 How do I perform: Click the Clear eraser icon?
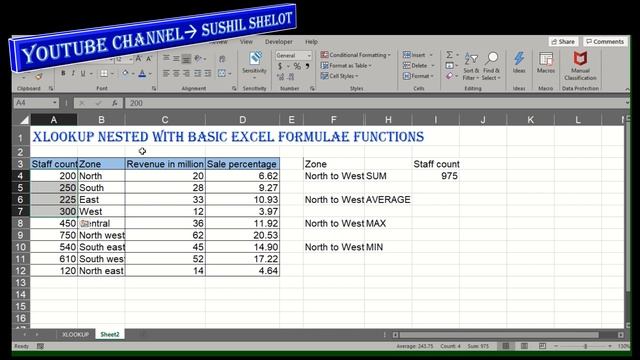449,76
